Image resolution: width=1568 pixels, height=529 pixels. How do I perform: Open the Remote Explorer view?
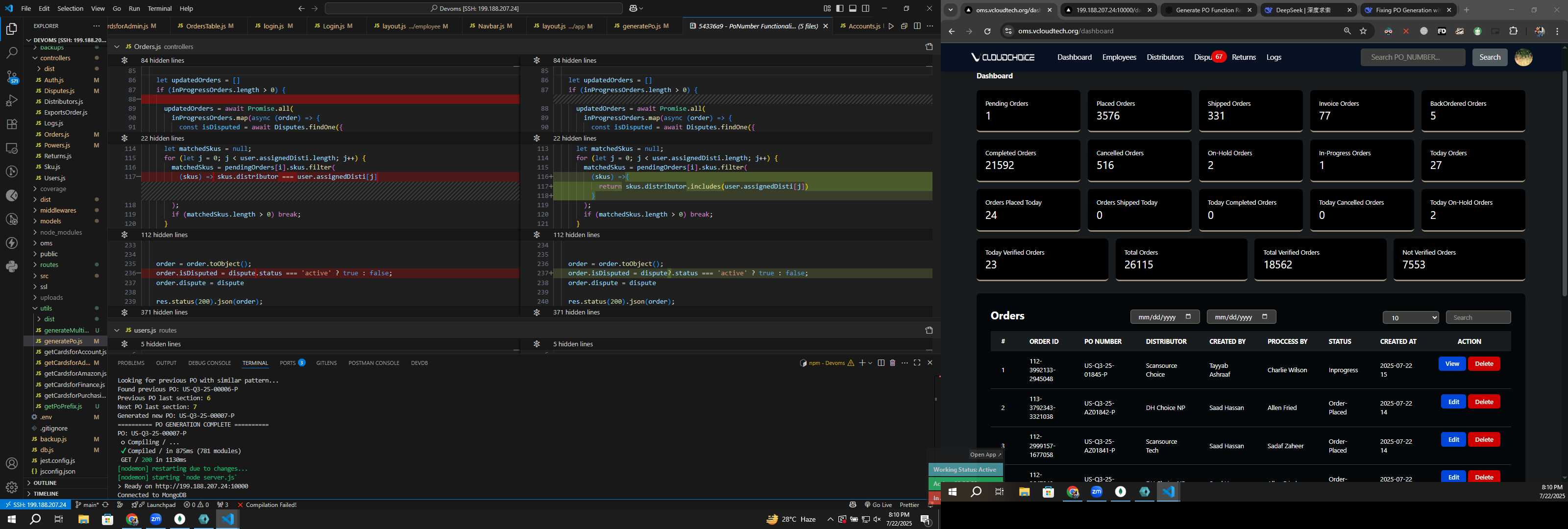12,148
